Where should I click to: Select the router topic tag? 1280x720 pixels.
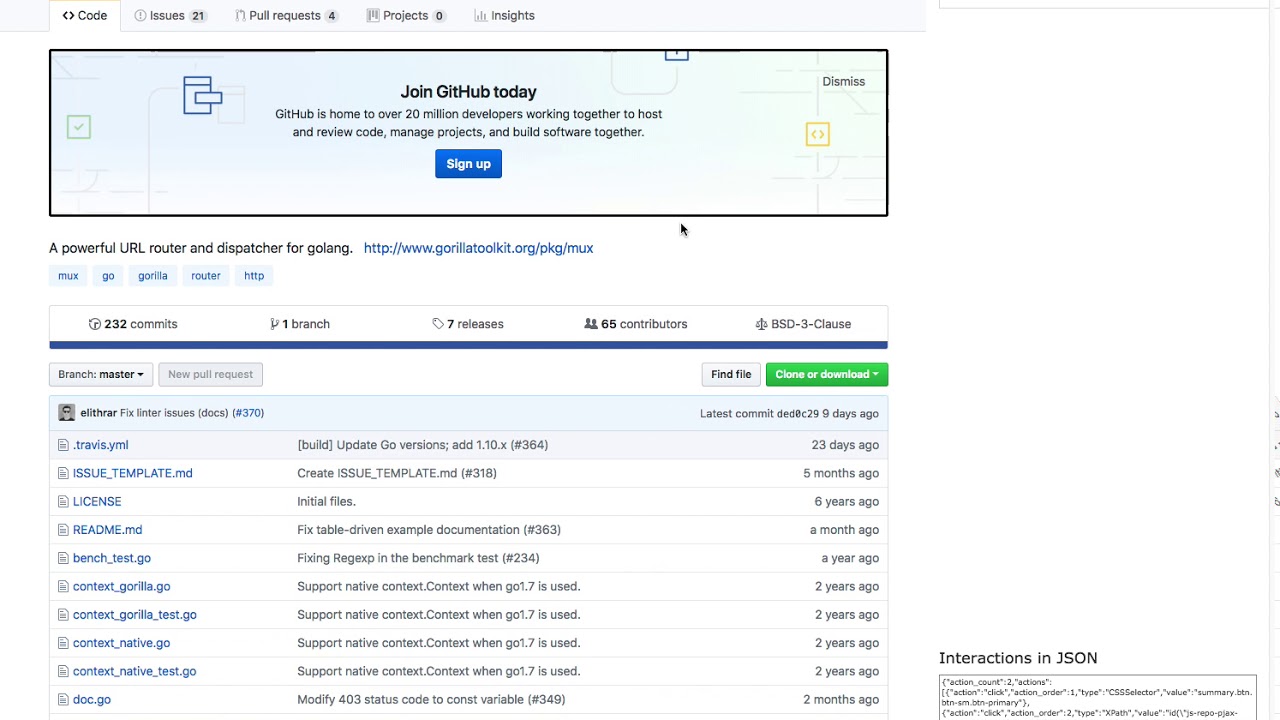[x=206, y=276]
